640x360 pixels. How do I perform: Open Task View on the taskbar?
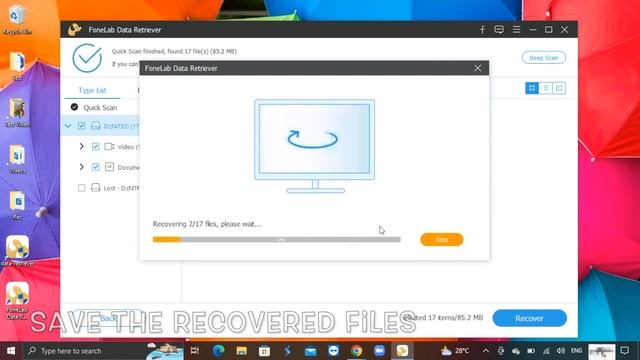tap(195, 351)
